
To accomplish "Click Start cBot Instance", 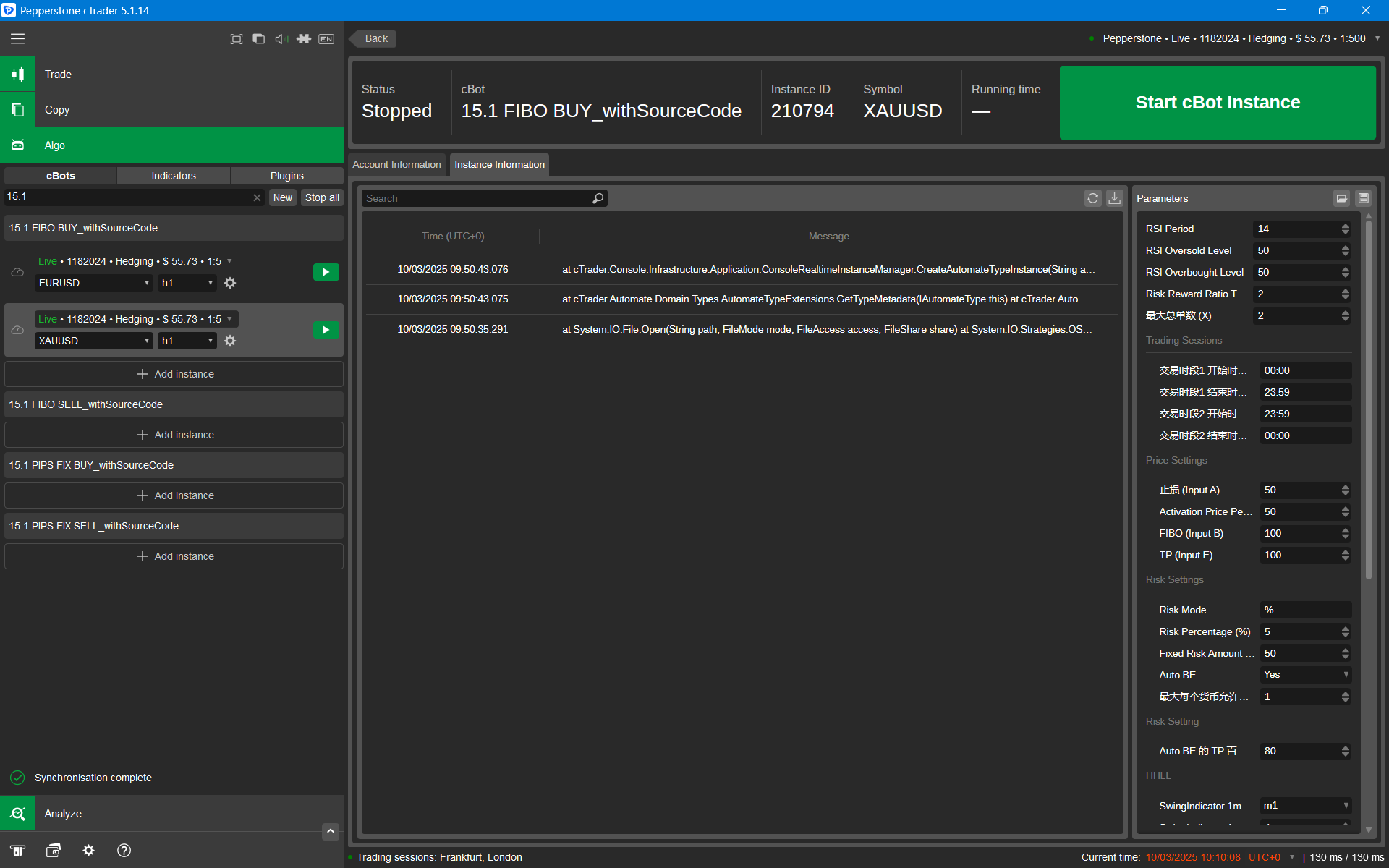I will click(1218, 103).
